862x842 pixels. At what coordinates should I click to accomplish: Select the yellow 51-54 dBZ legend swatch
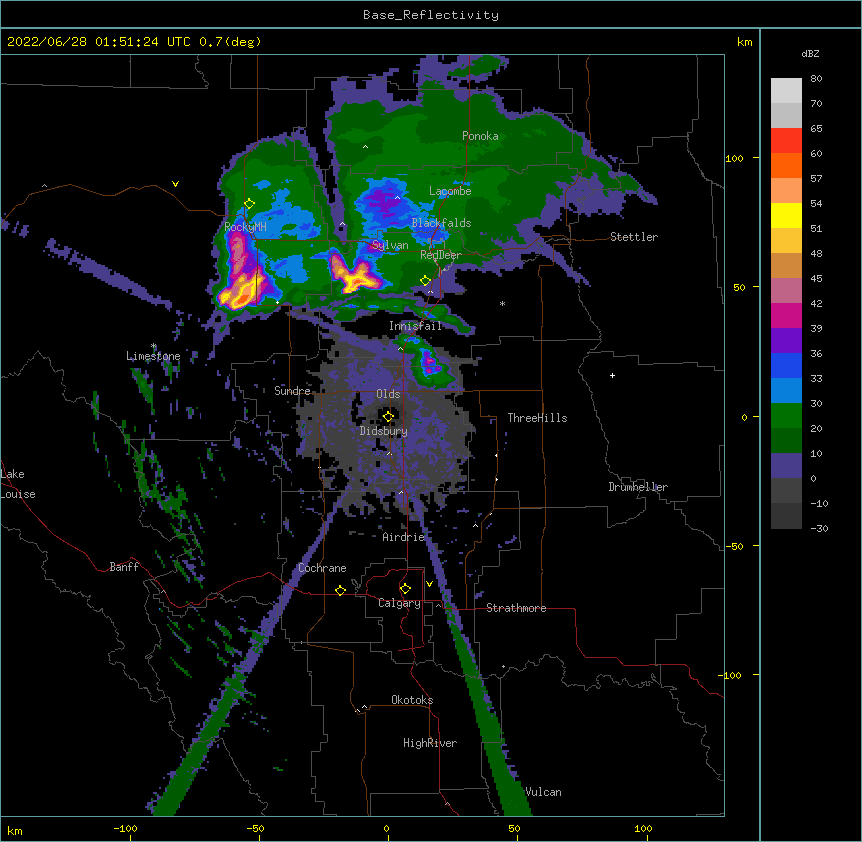coord(786,215)
